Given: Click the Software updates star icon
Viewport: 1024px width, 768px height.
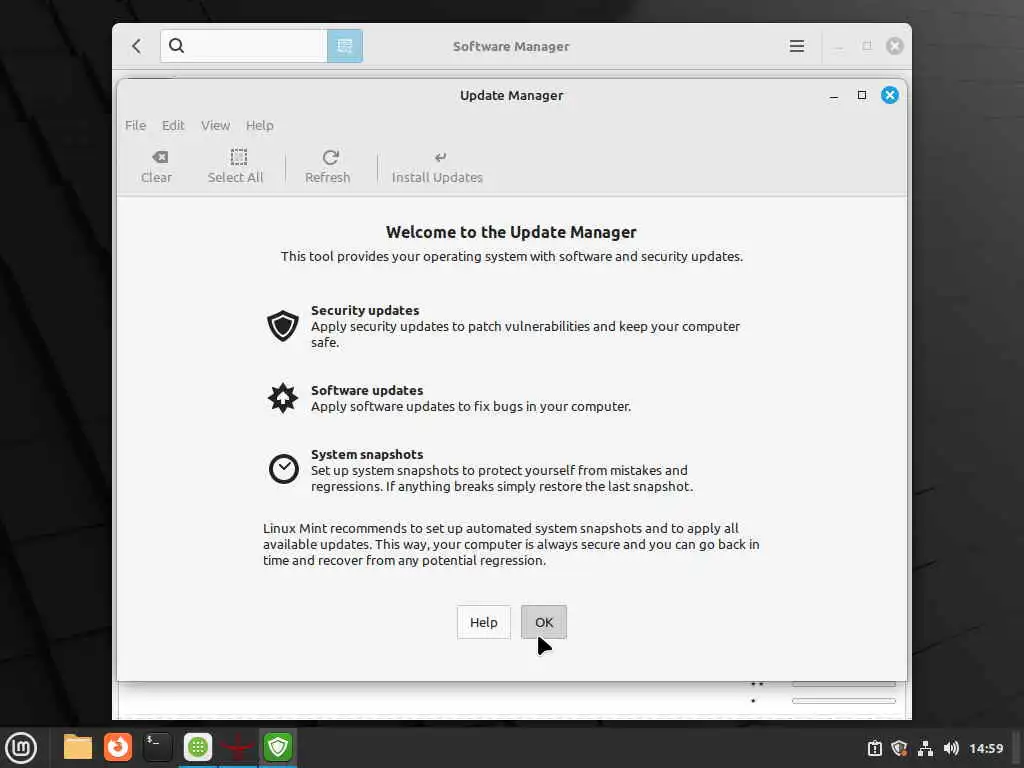Looking at the screenshot, I should (283, 398).
